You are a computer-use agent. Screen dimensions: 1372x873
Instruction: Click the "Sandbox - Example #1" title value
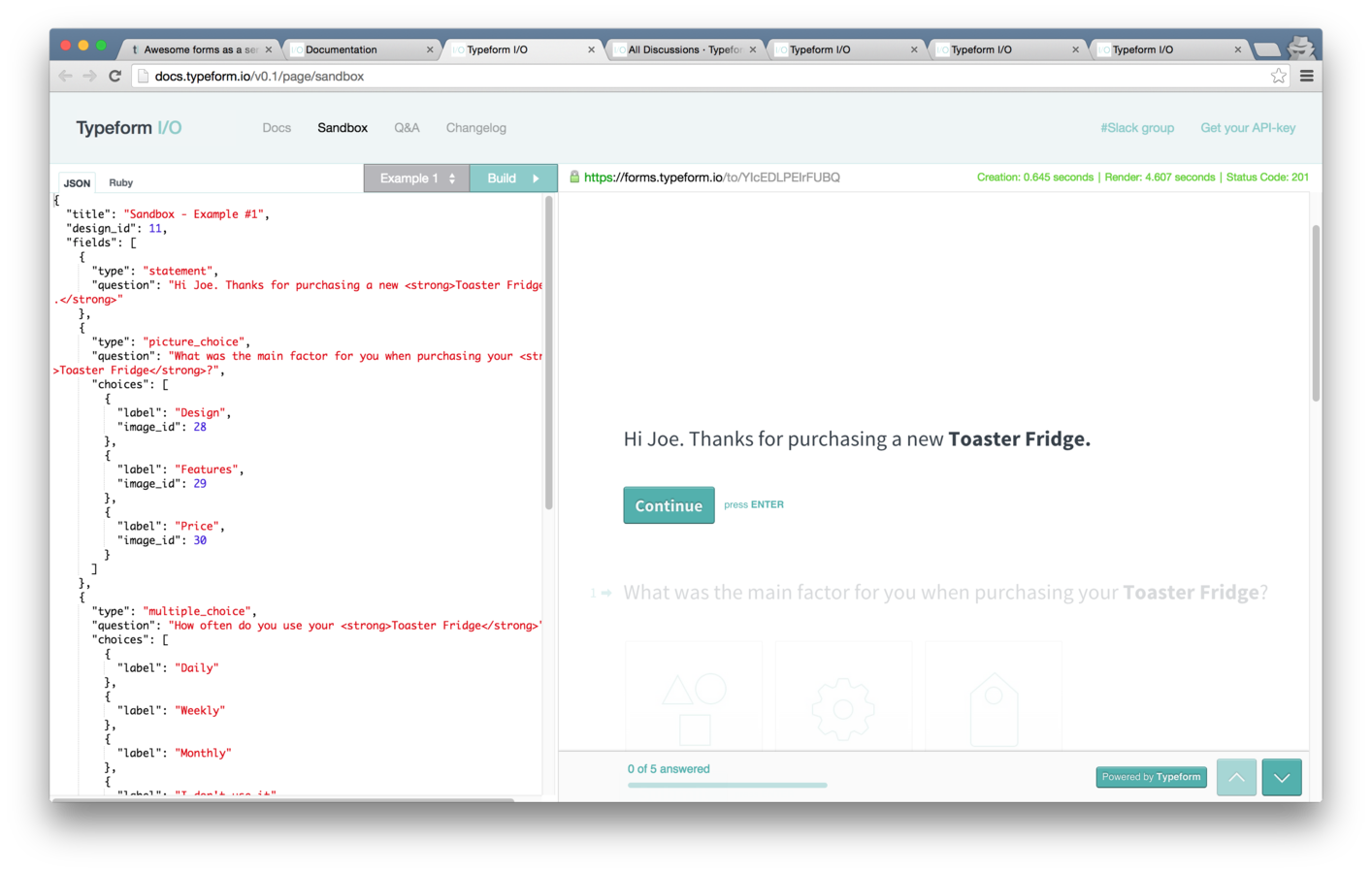pos(196,214)
